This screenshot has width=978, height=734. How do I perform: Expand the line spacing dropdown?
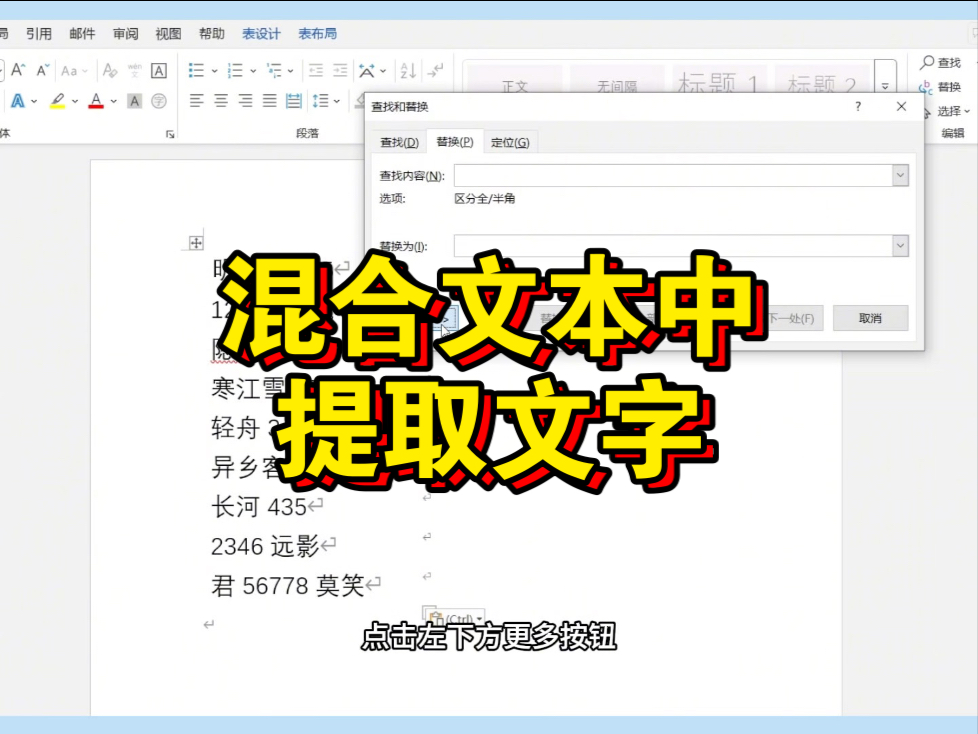point(336,101)
